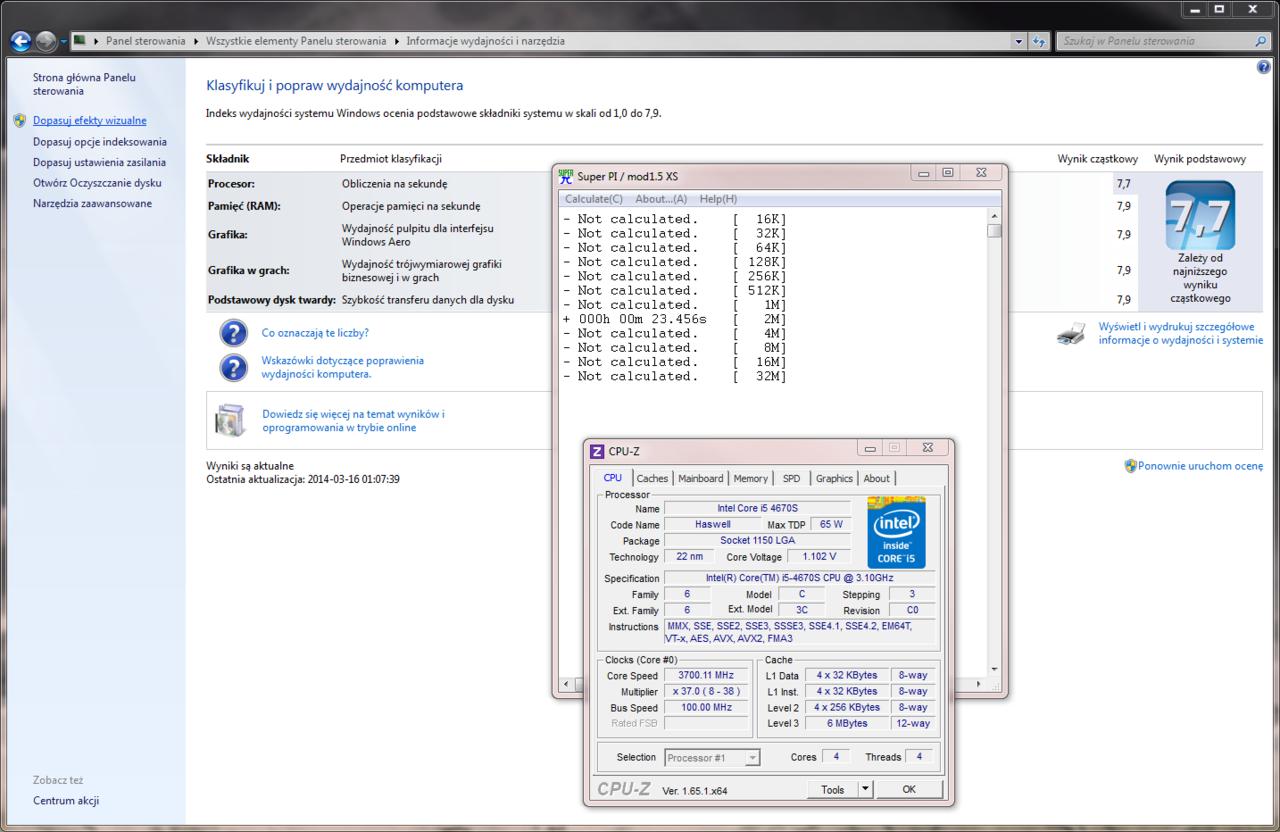Viewport: 1280px width, 832px height.
Task: Open the Processor selection dropdown
Action: coord(712,758)
